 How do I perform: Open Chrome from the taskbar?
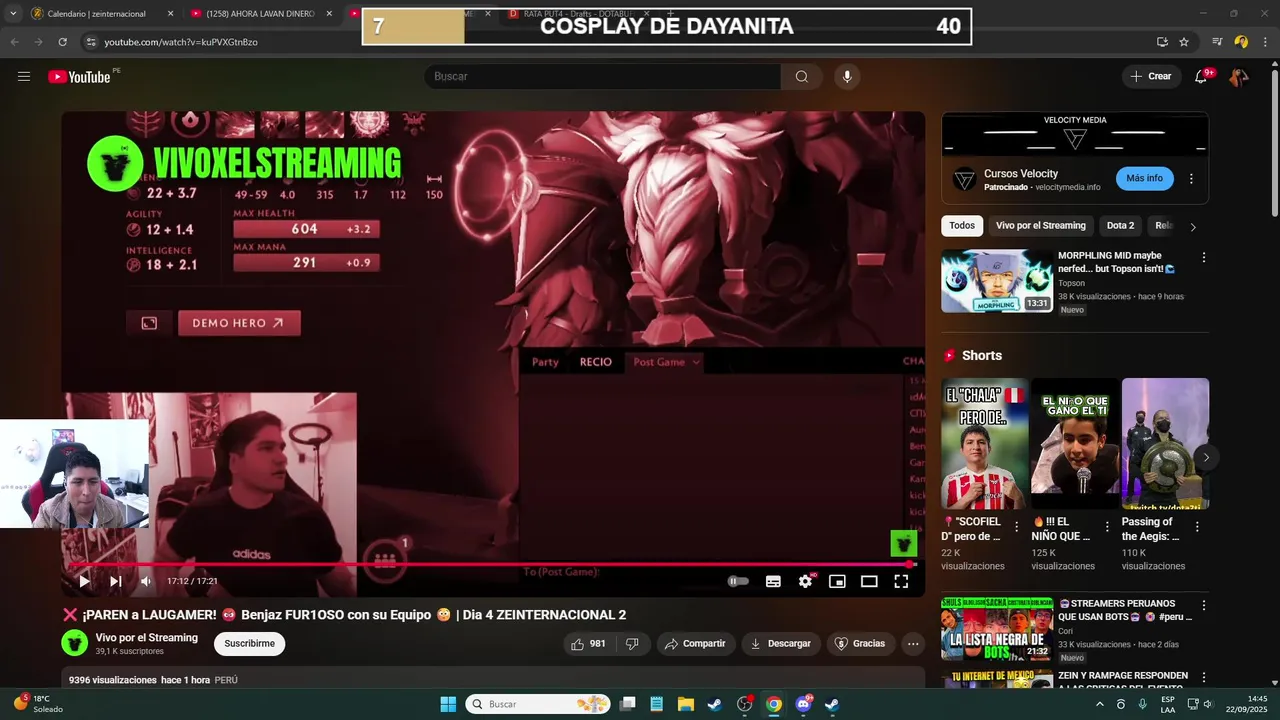773,704
